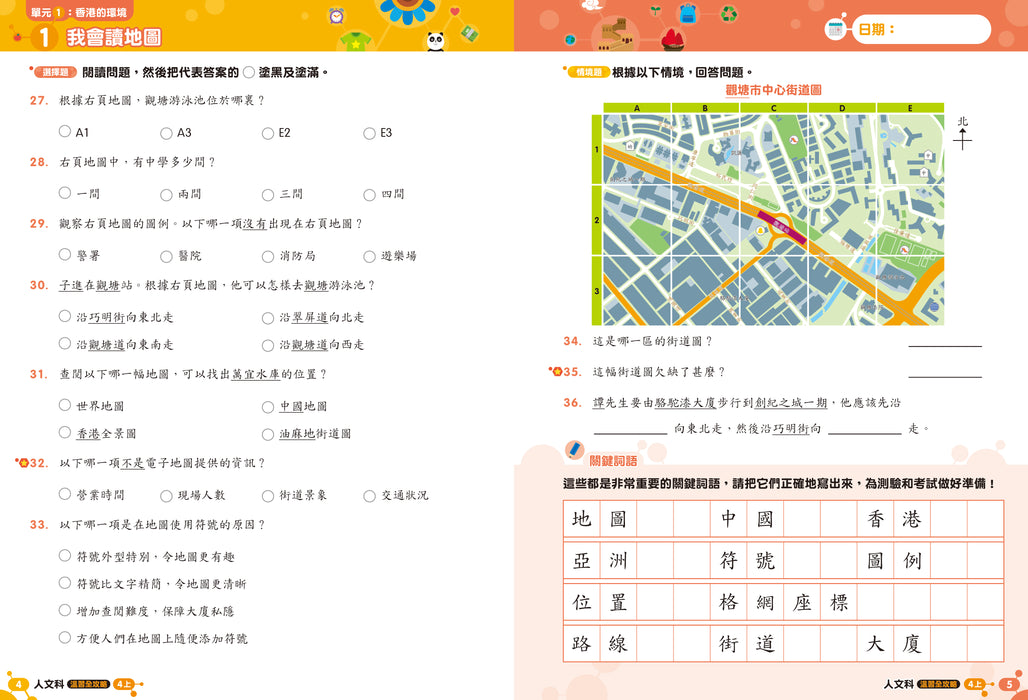Viewport: 1028px width, 700px height.
Task: Click the calendar icon beside 日期
Action: (x=835, y=29)
